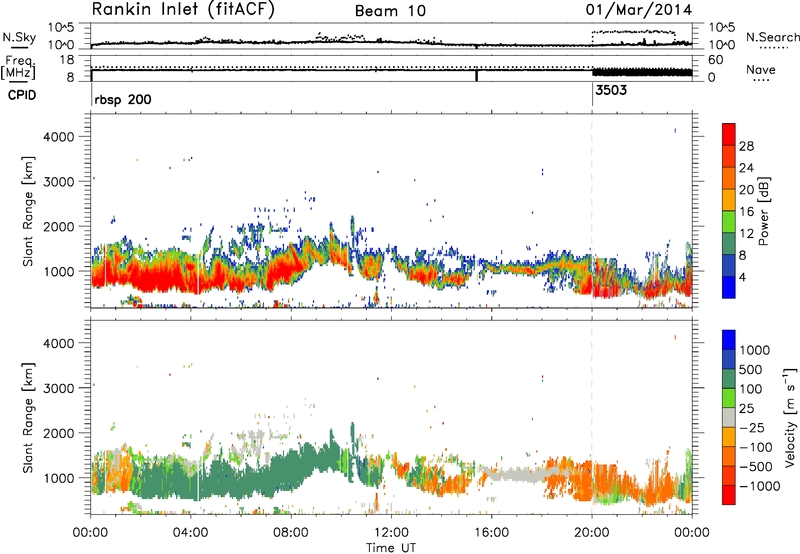Click the 'Slant Range [km]' label of power panel

coord(28,211)
